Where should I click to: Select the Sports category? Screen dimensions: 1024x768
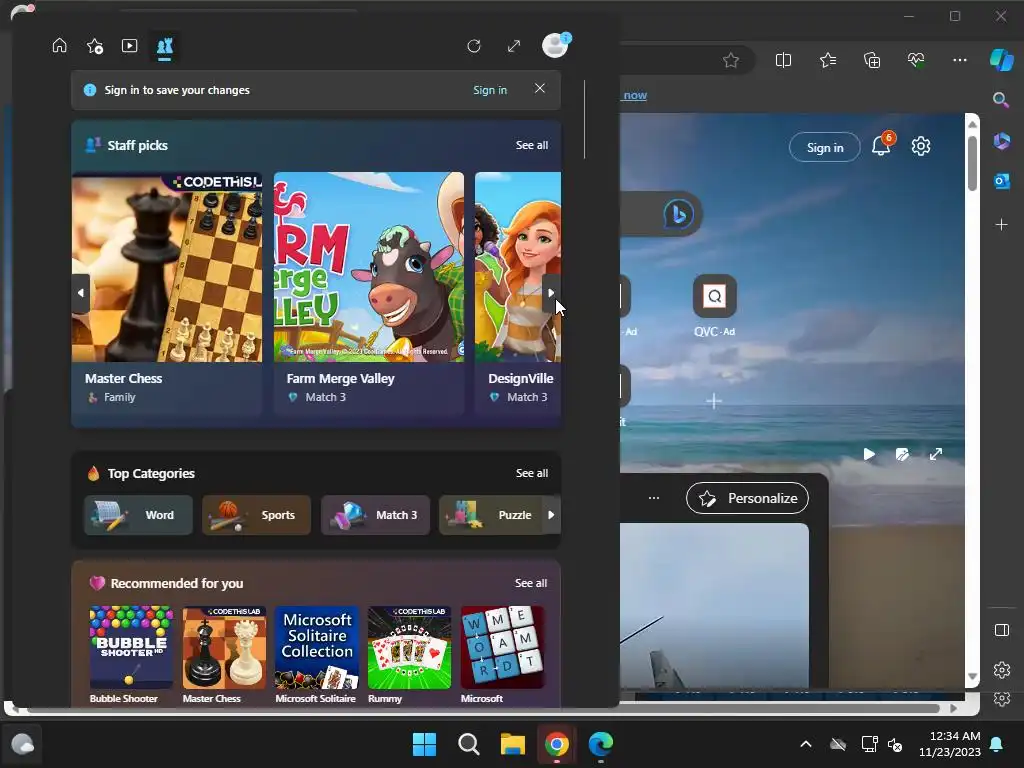point(257,515)
